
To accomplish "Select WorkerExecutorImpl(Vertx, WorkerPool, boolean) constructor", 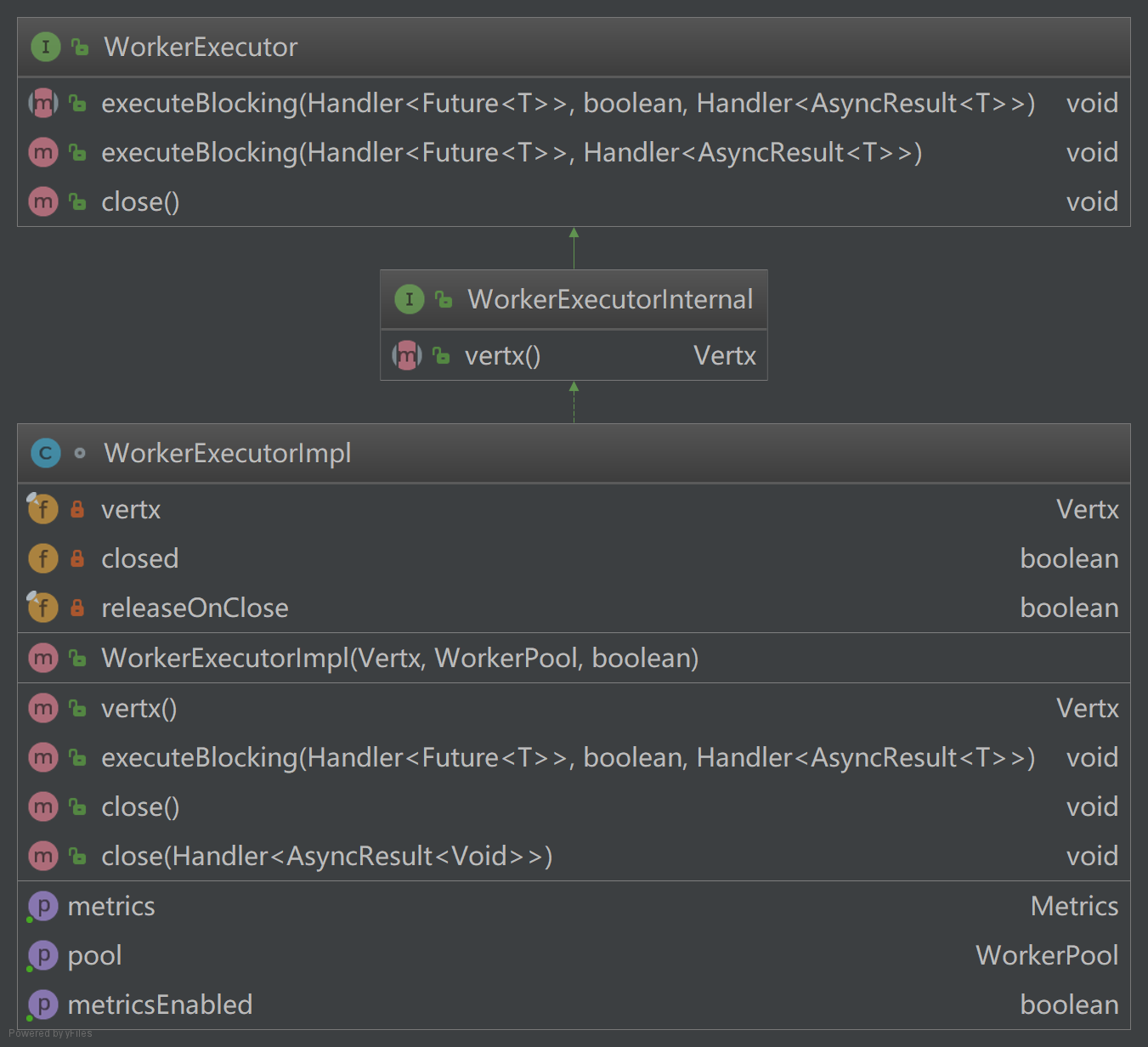I will pyautogui.click(x=400, y=658).
